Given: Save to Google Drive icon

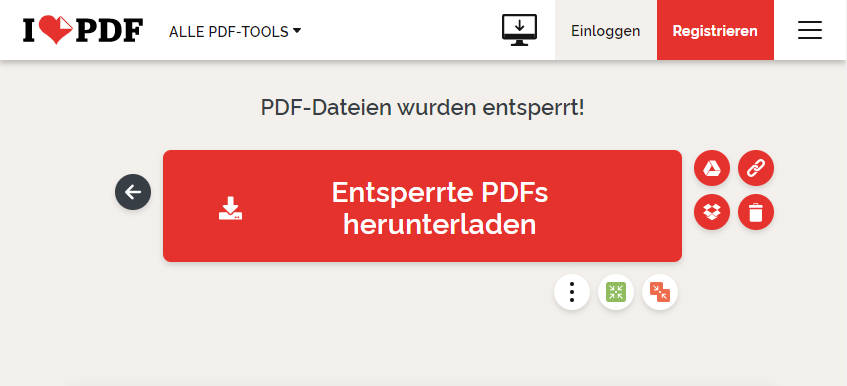Looking at the screenshot, I should point(711,168).
